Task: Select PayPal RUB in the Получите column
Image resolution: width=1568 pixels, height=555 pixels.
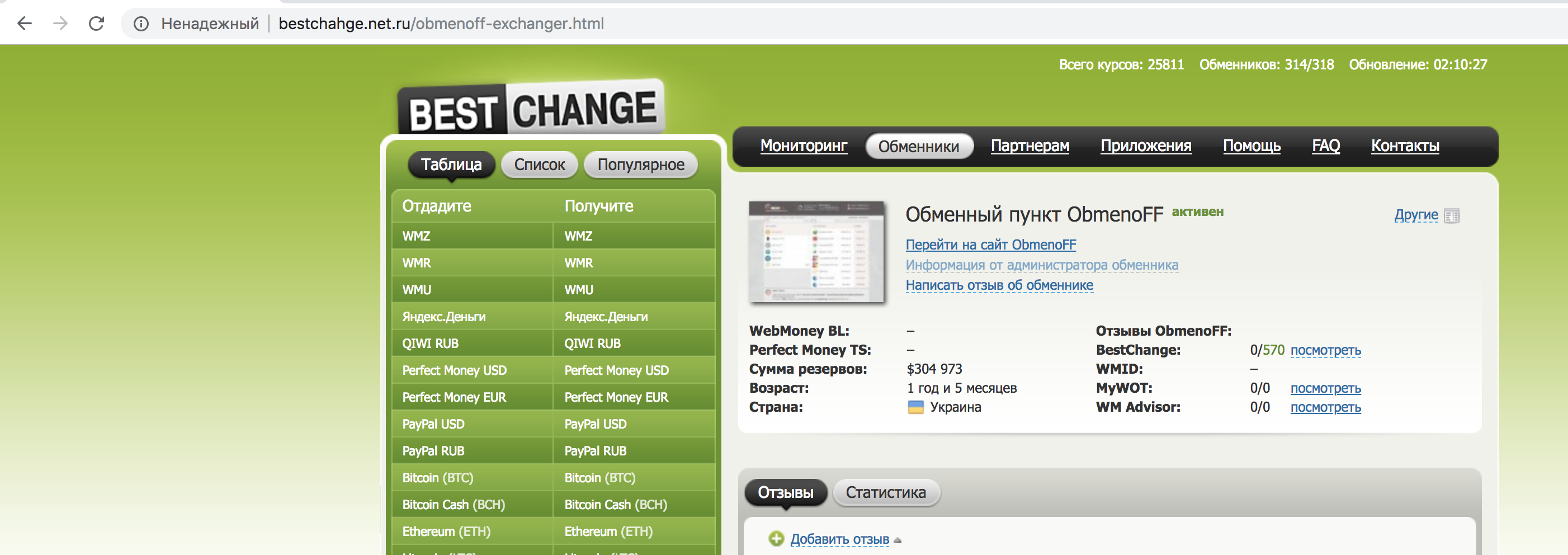Action: coord(634,450)
